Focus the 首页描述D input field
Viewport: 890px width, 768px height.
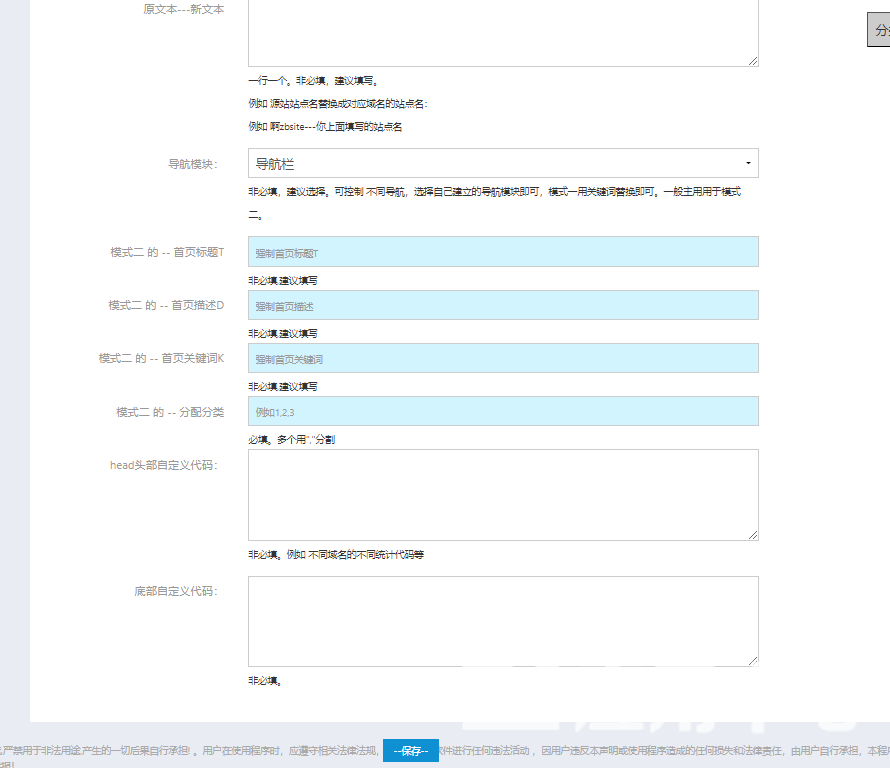[503, 305]
